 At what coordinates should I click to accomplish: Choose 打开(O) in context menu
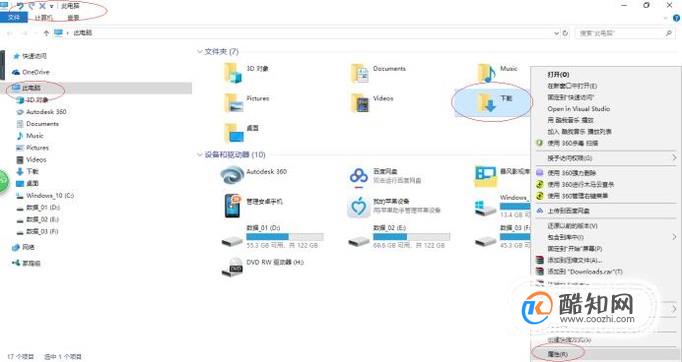(x=558, y=74)
